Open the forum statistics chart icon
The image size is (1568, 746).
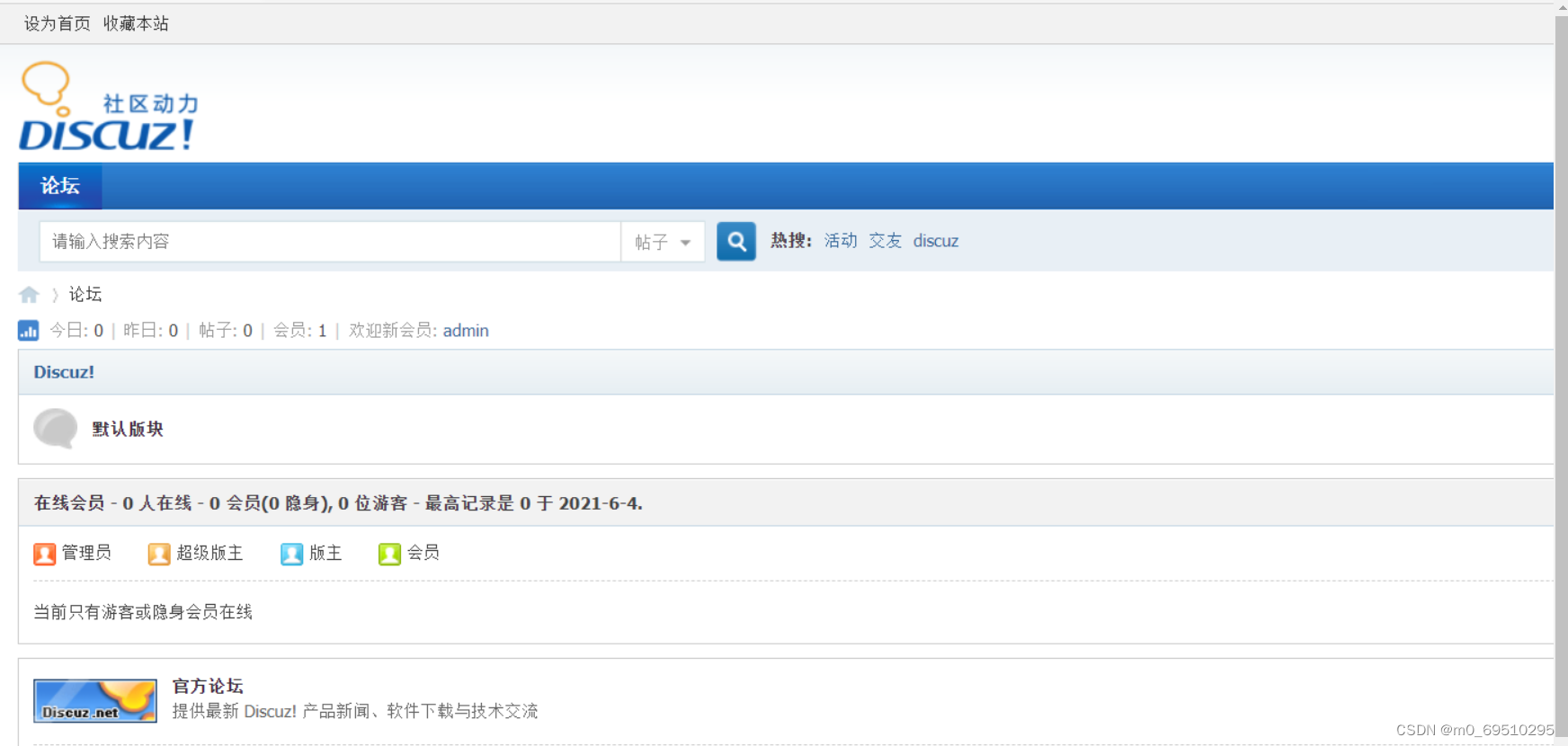pos(28,331)
